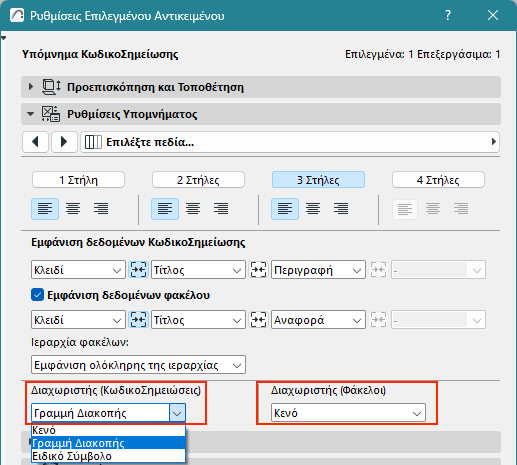The image size is (517, 465).
Task: Click the Διαχωριστής (ΚωδικοΣημείωσεις) label
Action: point(116,390)
